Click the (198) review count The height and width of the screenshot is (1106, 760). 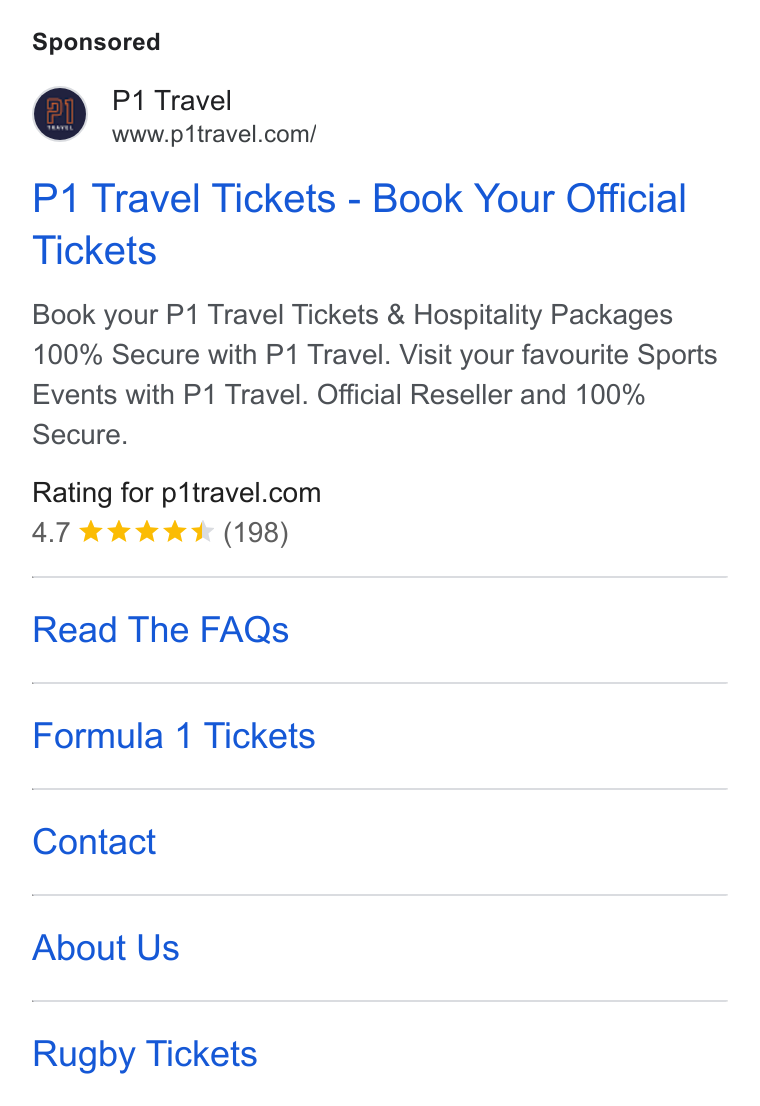click(255, 533)
